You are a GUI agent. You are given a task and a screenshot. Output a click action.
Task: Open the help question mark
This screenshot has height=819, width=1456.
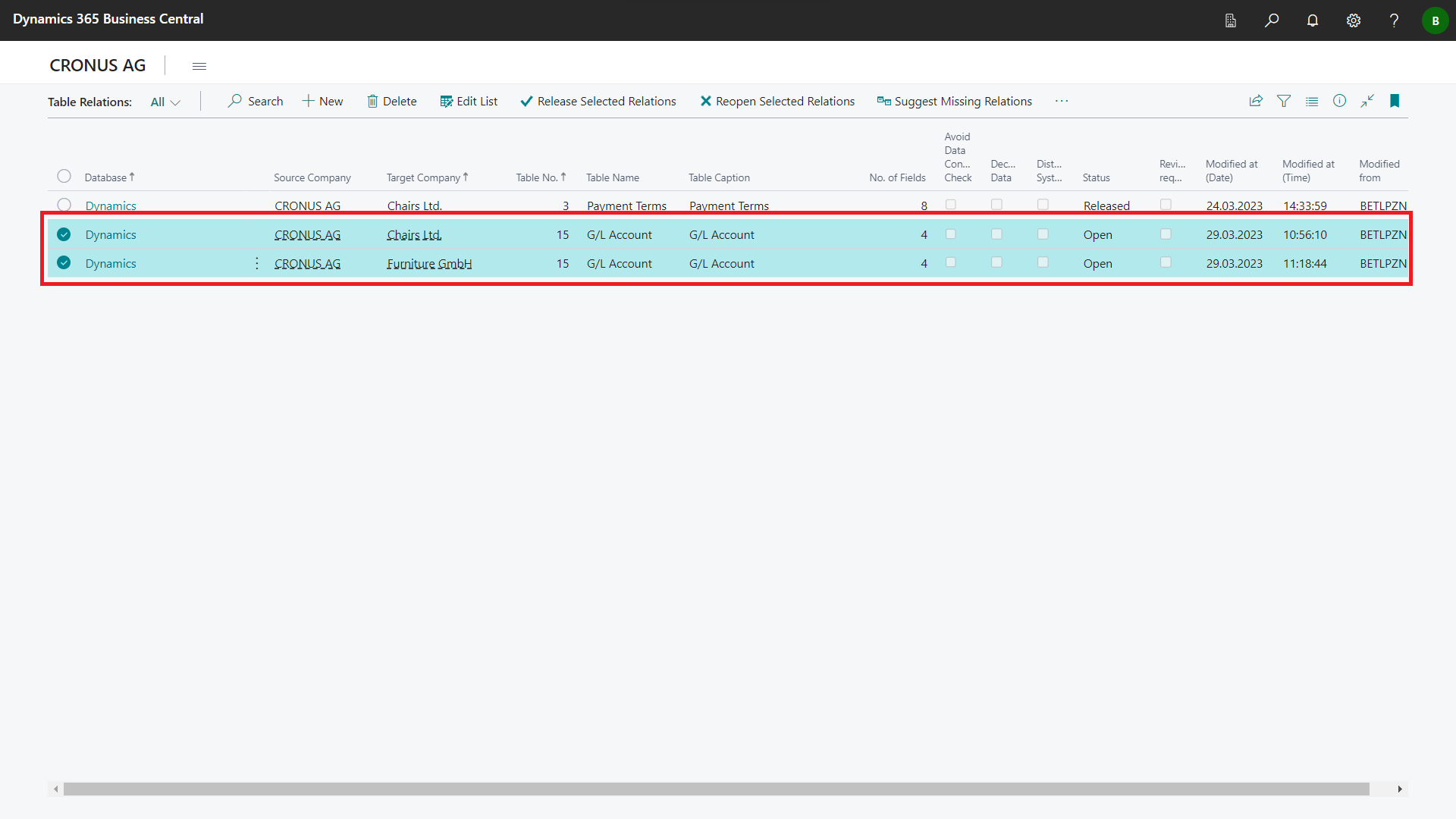(x=1394, y=20)
